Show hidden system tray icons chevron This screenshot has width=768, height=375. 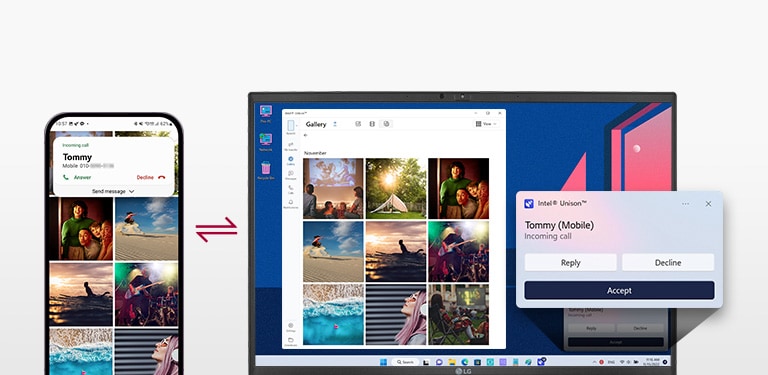tap(594, 362)
